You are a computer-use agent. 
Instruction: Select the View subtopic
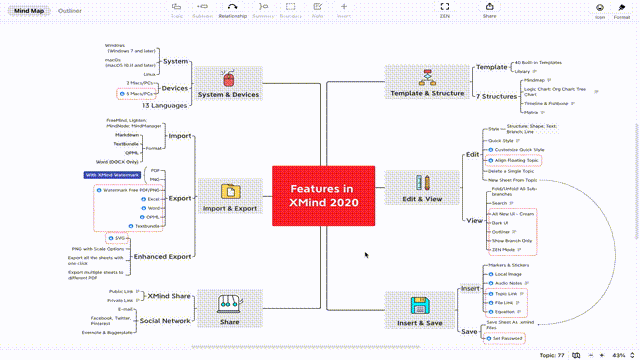(475, 220)
